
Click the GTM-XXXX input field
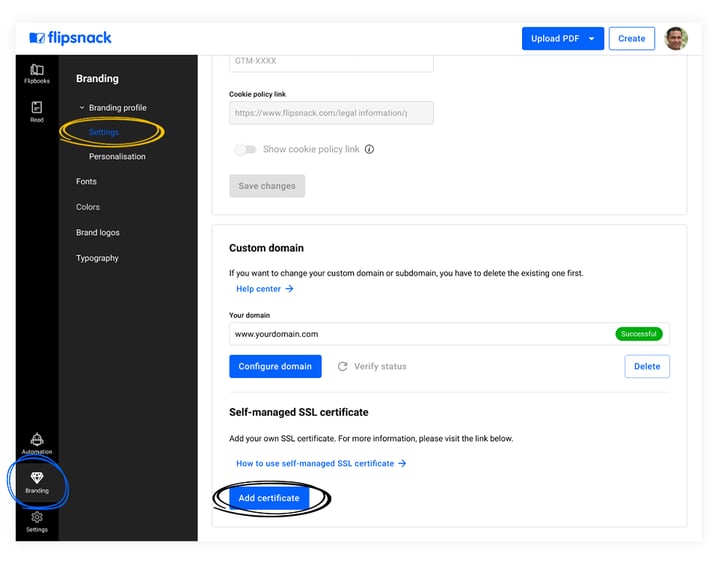pyautogui.click(x=331, y=62)
